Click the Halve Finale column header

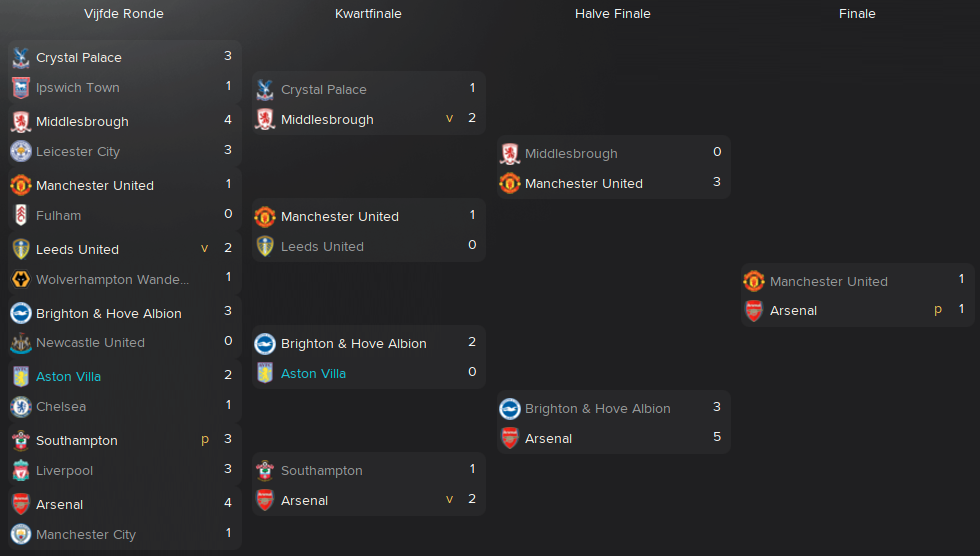(612, 14)
